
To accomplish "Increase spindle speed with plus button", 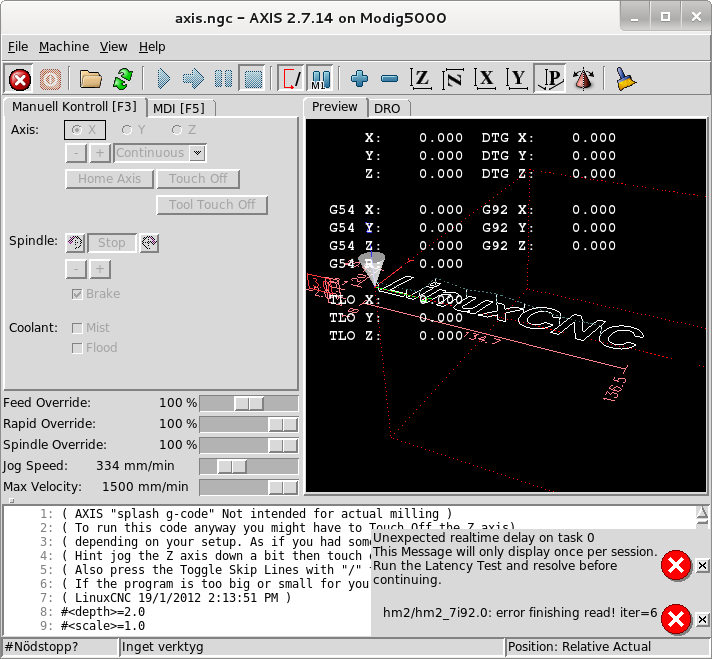I will click(x=100, y=269).
